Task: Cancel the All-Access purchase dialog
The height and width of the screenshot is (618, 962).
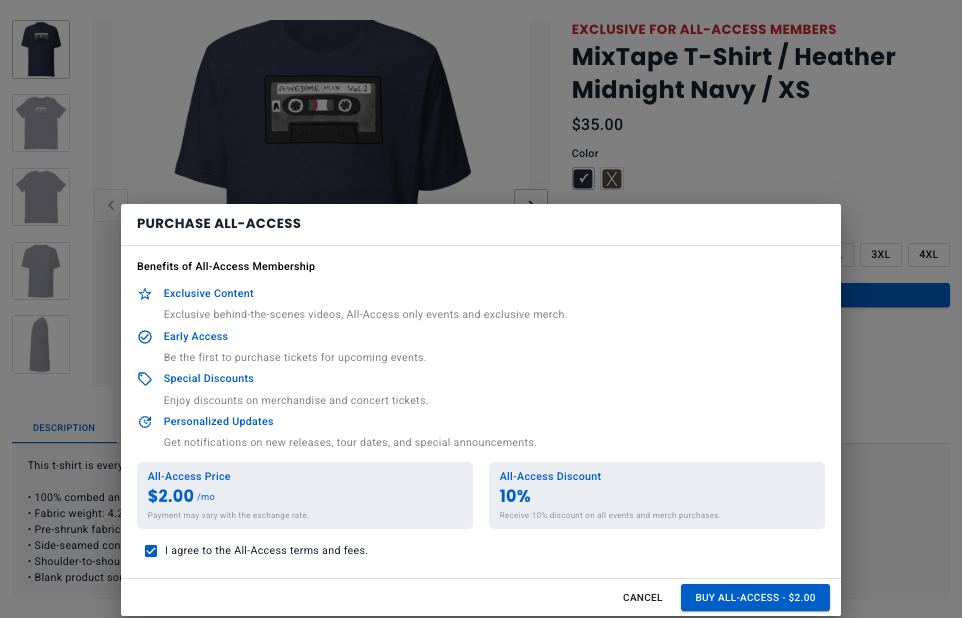Action: coord(642,597)
